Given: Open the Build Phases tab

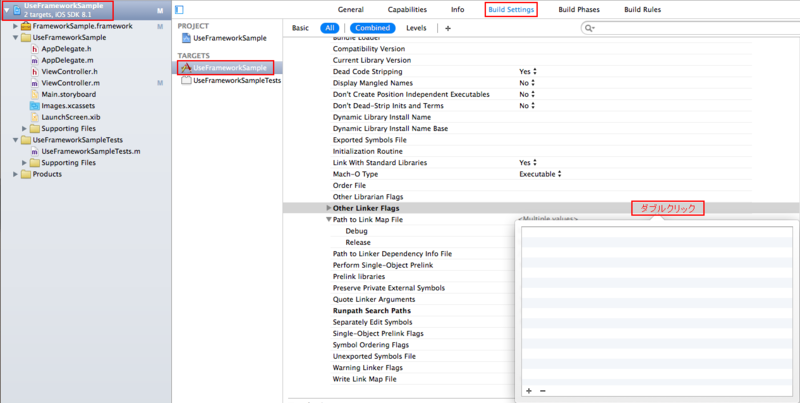Looking at the screenshot, I should [579, 10].
